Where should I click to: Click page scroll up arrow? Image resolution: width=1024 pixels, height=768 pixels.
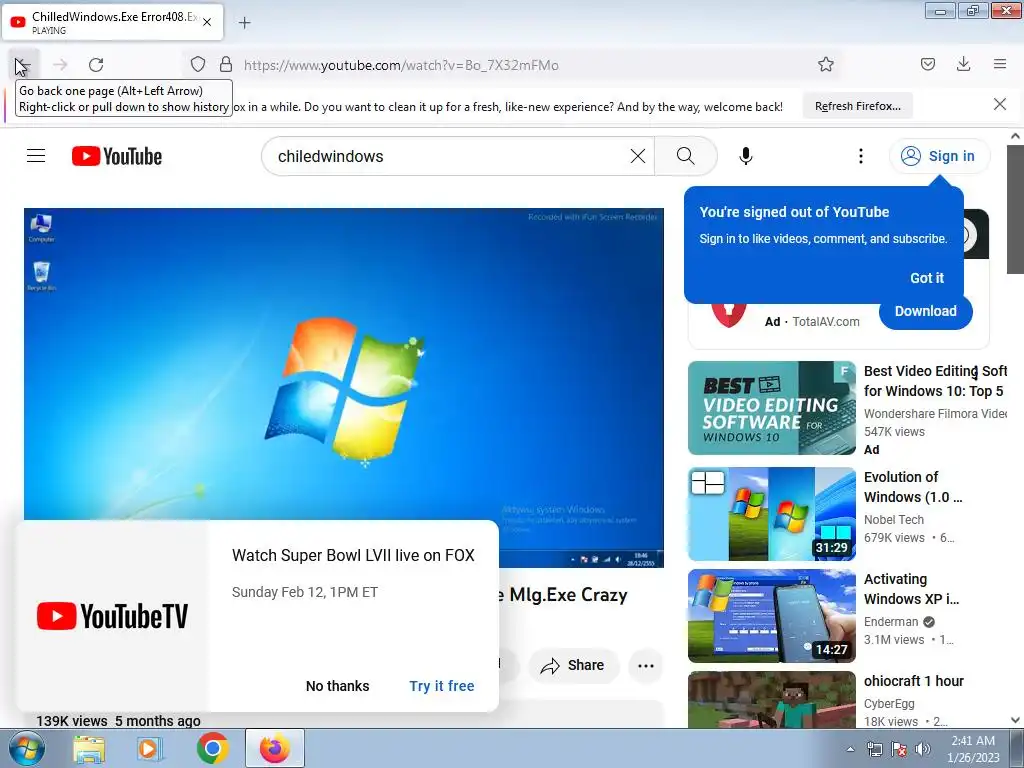tap(1015, 136)
